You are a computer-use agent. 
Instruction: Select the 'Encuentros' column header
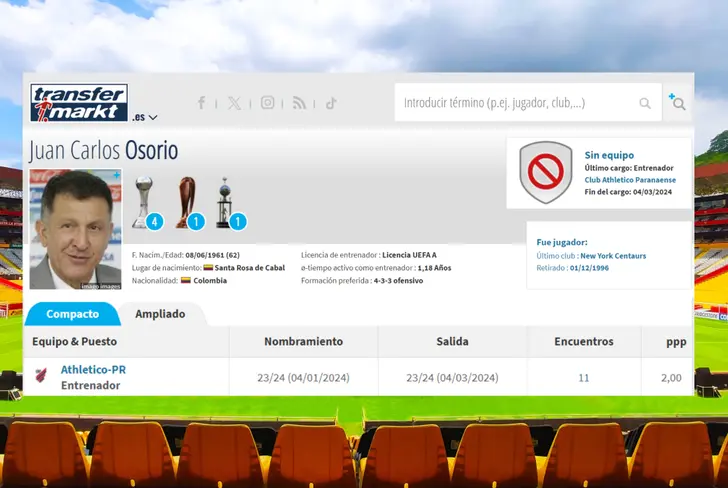pos(584,341)
